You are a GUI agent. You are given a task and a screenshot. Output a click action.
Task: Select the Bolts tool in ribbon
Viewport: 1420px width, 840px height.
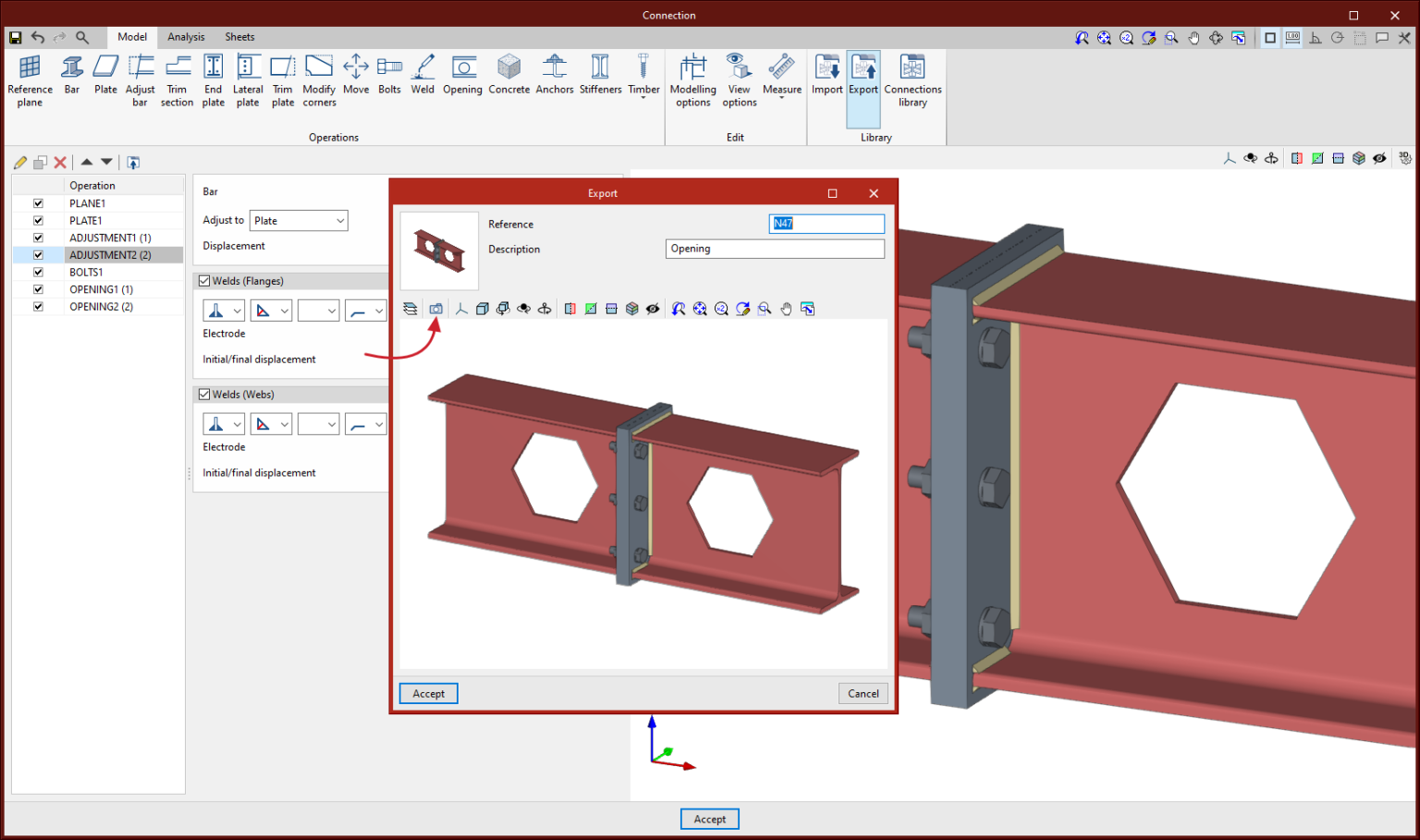(389, 74)
